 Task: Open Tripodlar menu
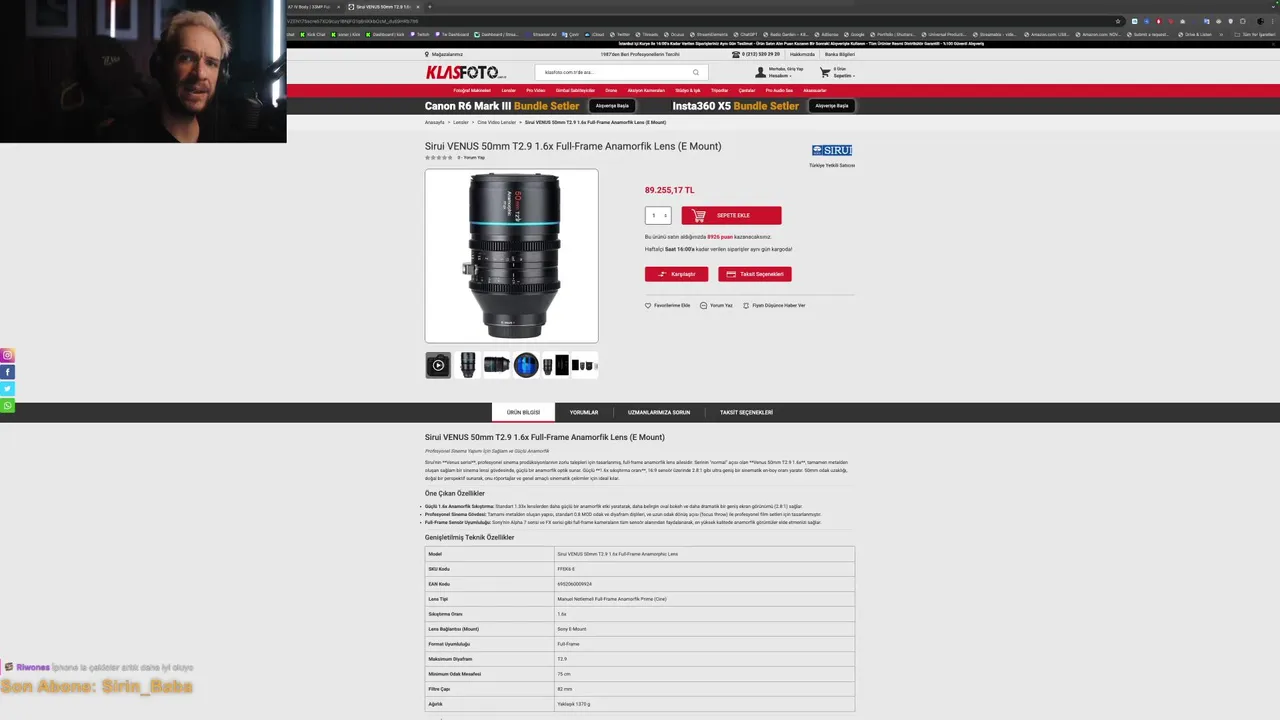[x=720, y=91]
